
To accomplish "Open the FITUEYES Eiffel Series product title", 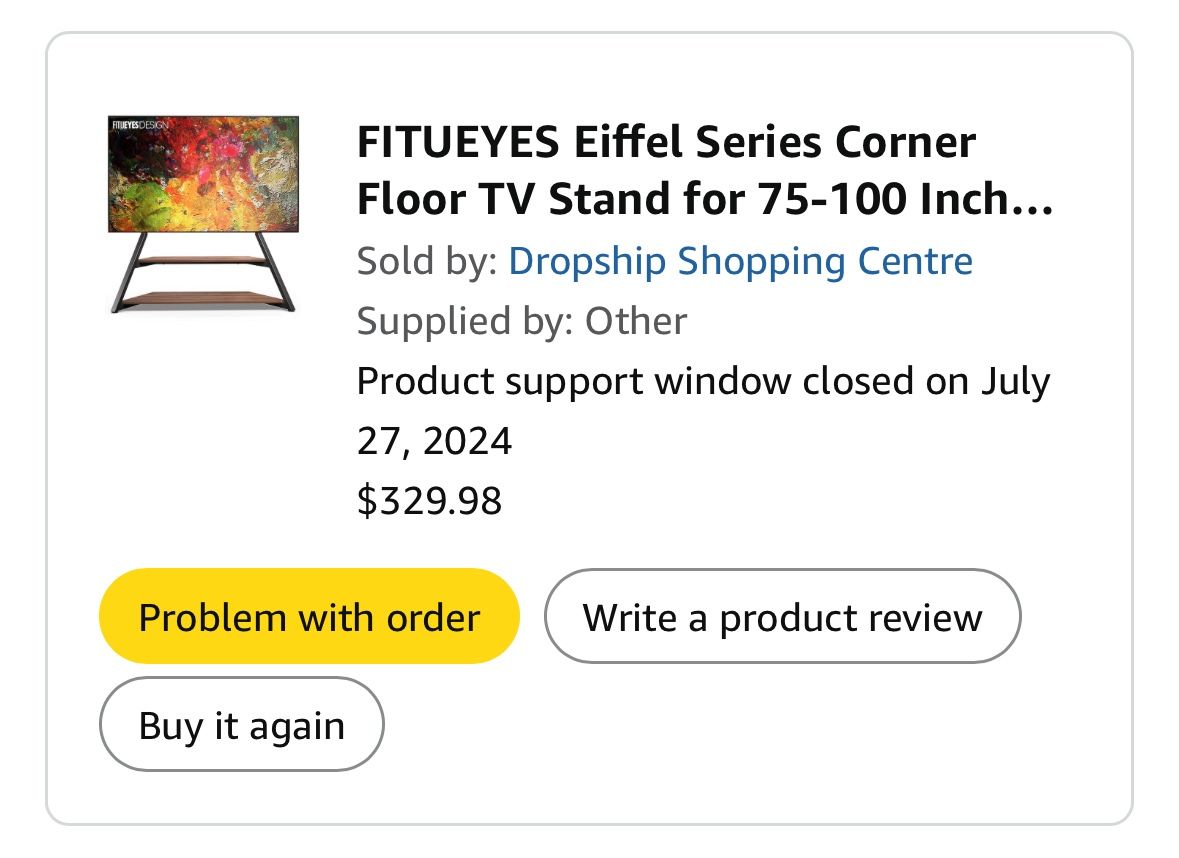I will coord(705,171).
